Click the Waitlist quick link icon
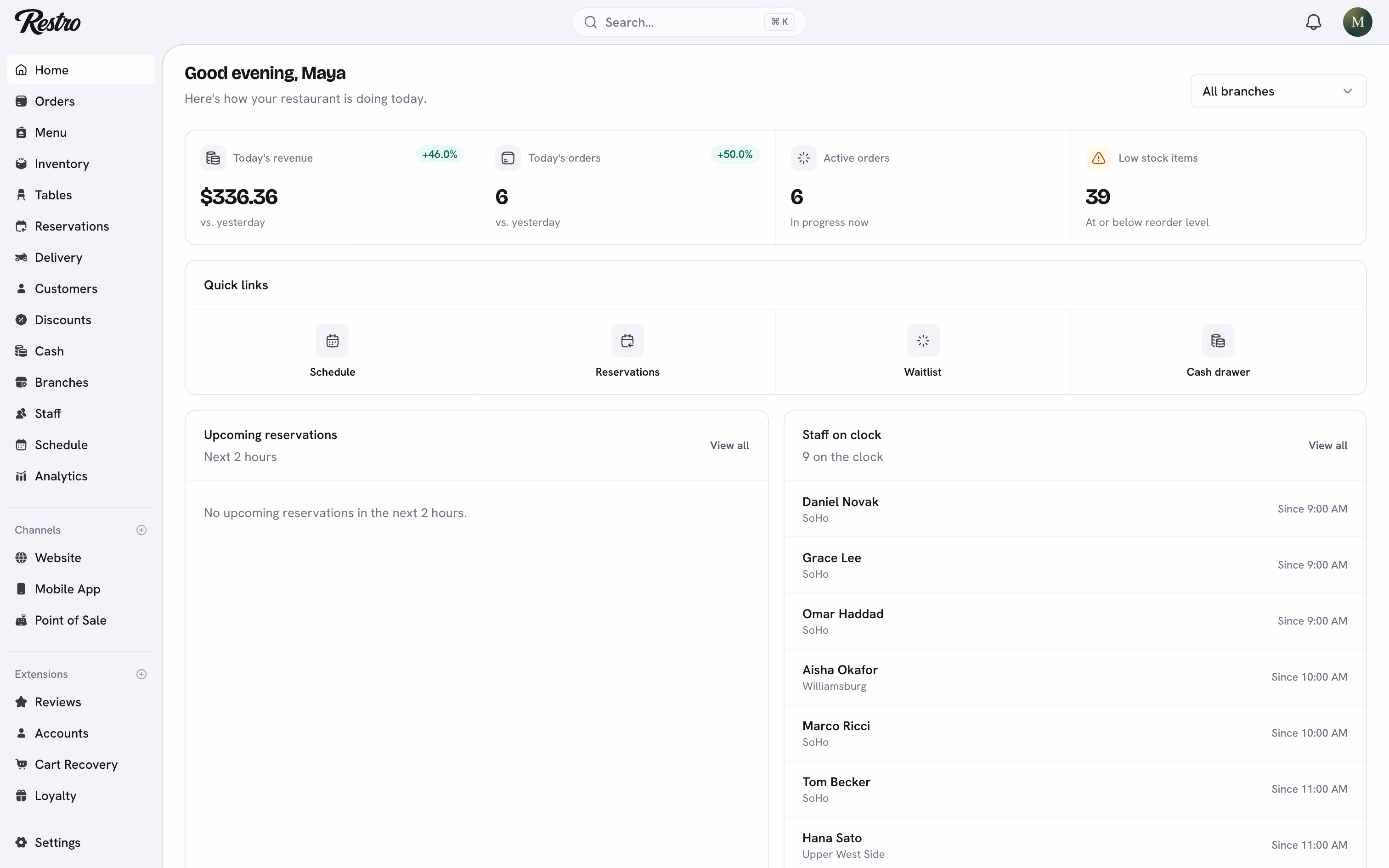 point(923,341)
